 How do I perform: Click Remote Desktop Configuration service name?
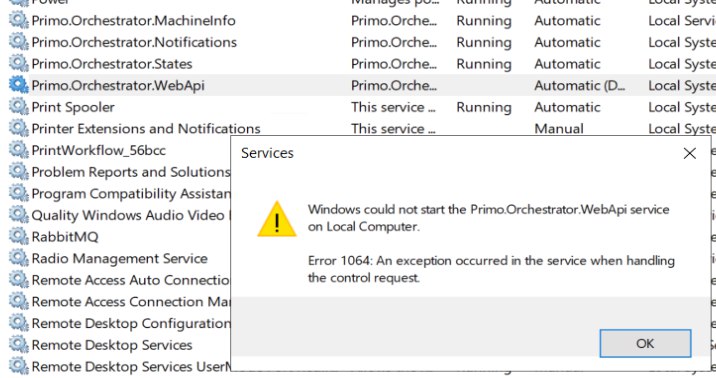point(131,323)
